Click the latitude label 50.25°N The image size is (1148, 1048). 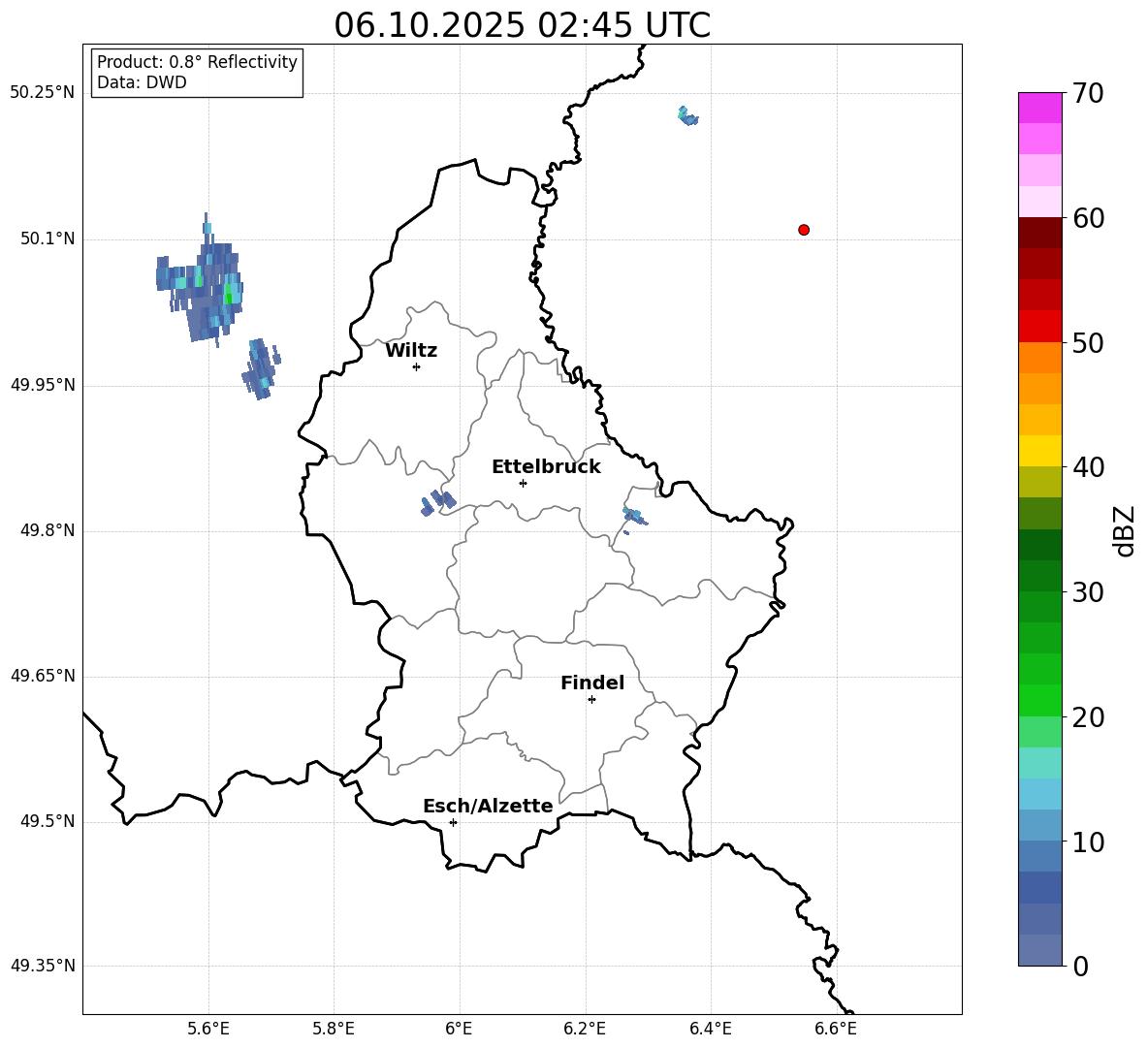(x=43, y=93)
